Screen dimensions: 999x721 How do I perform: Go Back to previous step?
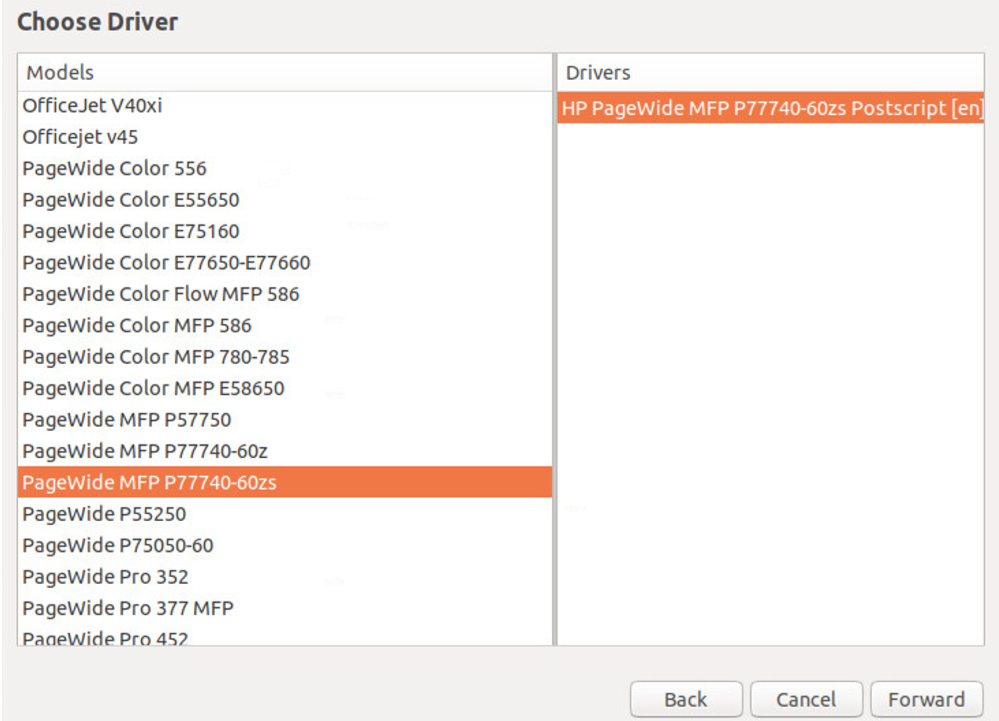click(x=685, y=699)
